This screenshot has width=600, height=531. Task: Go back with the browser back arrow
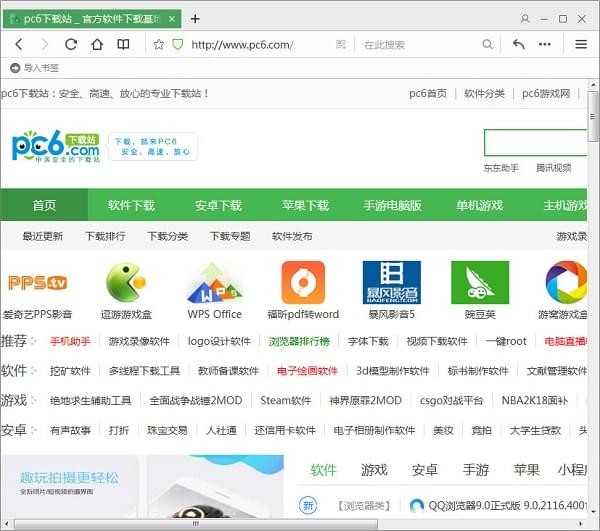(x=19, y=44)
